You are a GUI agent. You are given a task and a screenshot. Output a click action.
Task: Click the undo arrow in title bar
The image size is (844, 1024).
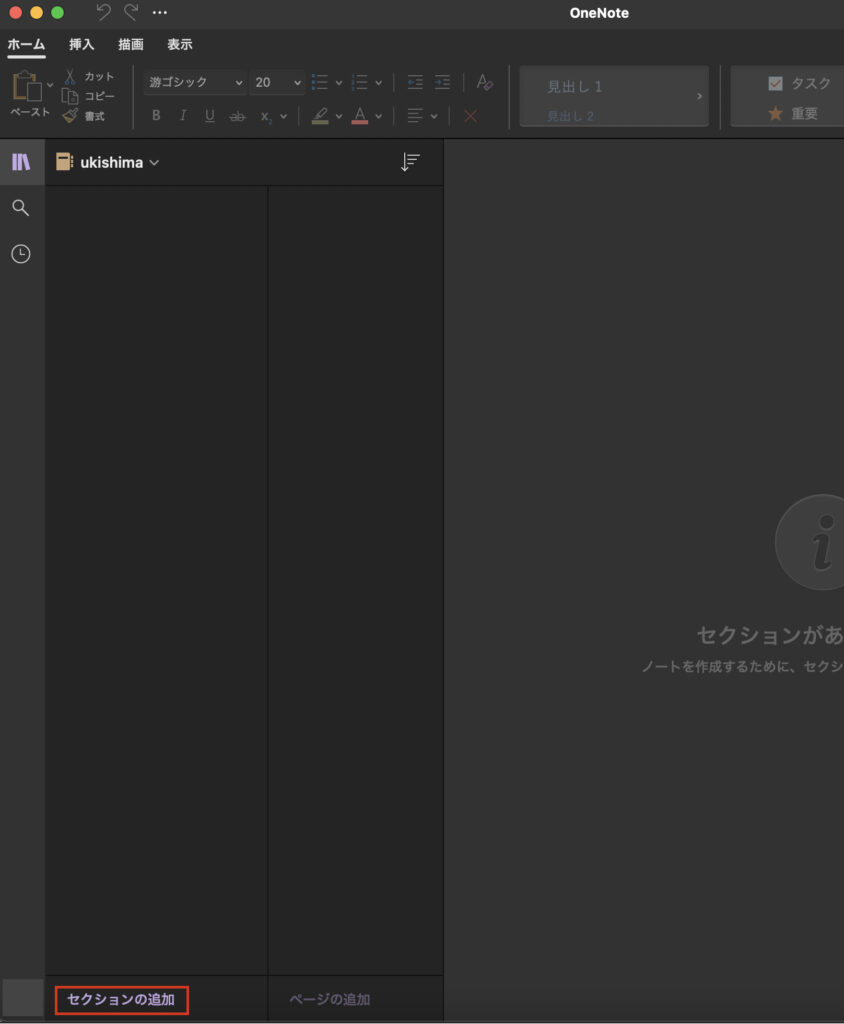103,13
